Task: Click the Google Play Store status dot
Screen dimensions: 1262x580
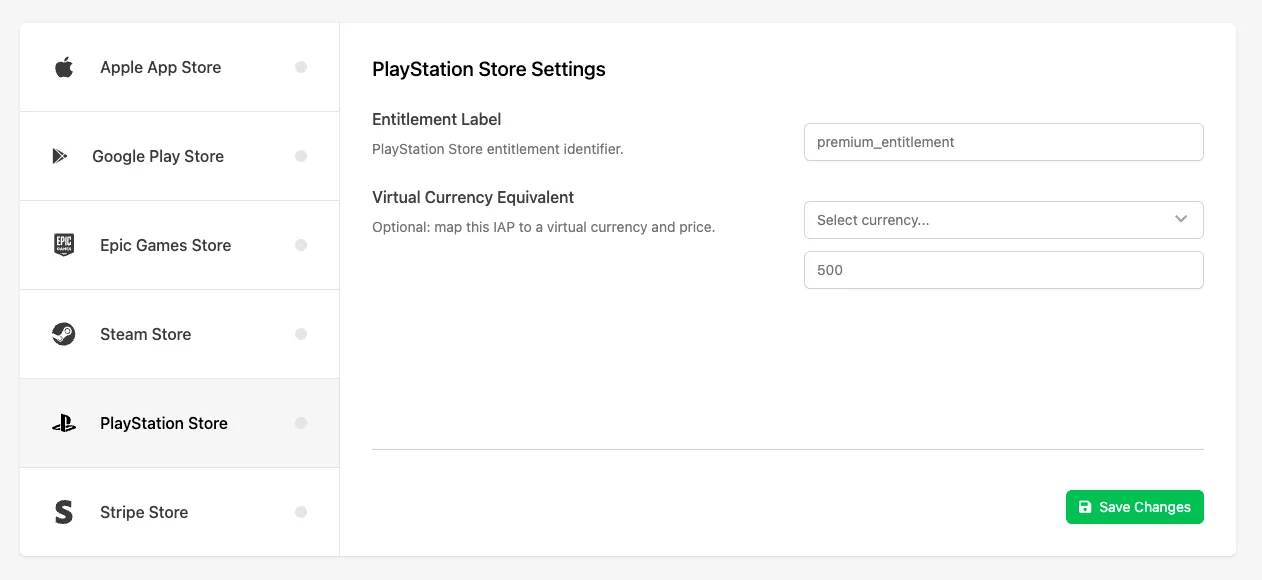Action: click(301, 156)
